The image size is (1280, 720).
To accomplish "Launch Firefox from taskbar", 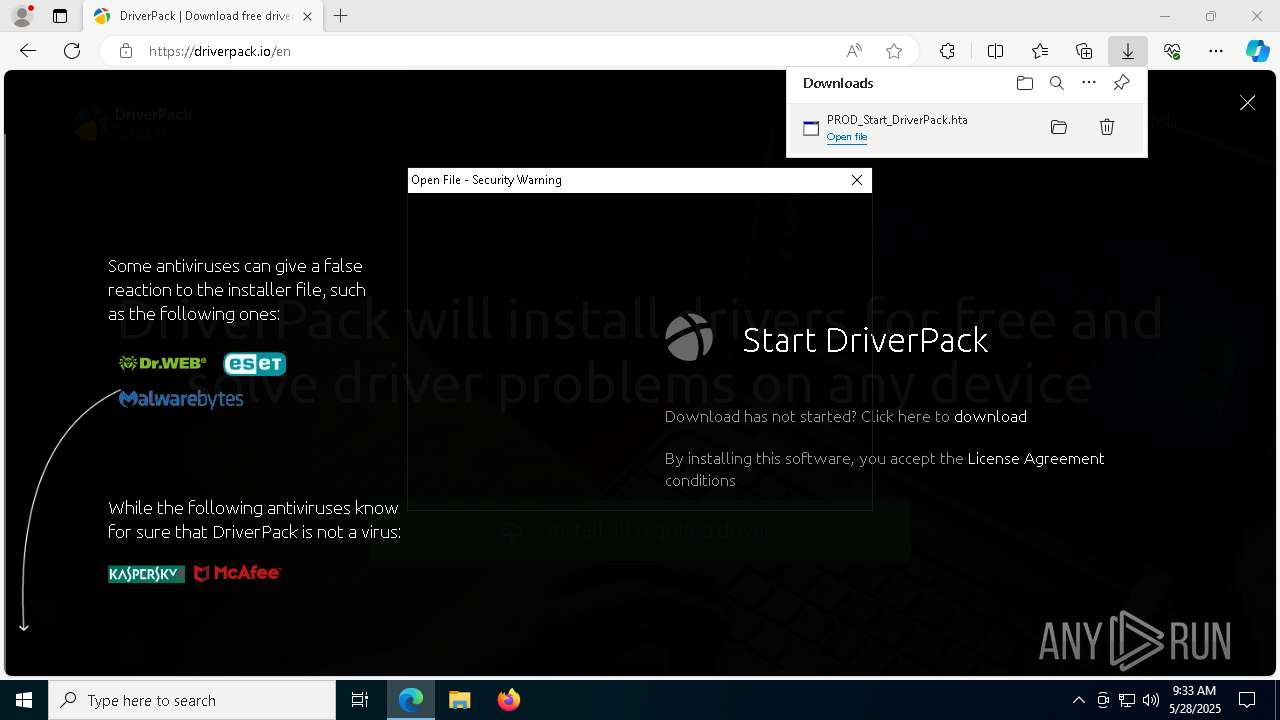I will coord(509,700).
